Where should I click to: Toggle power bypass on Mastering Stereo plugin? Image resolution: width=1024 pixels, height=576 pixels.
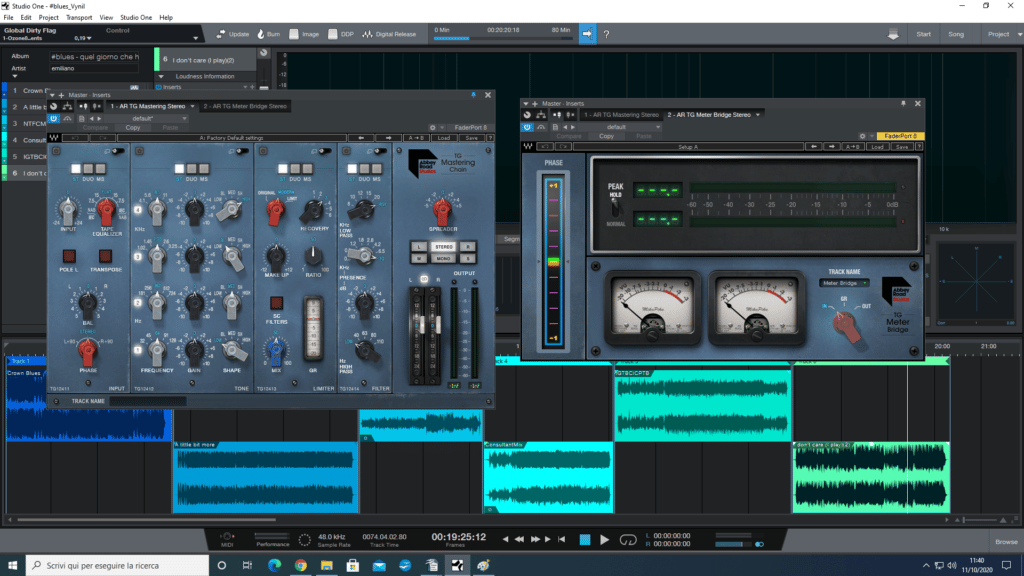tap(54, 118)
